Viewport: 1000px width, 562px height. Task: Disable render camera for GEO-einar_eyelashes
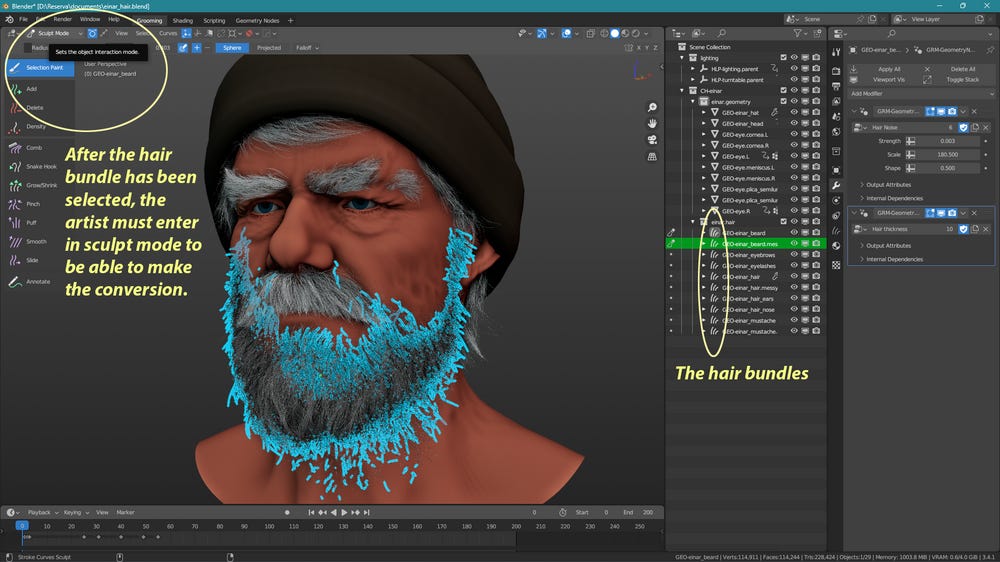[816, 265]
